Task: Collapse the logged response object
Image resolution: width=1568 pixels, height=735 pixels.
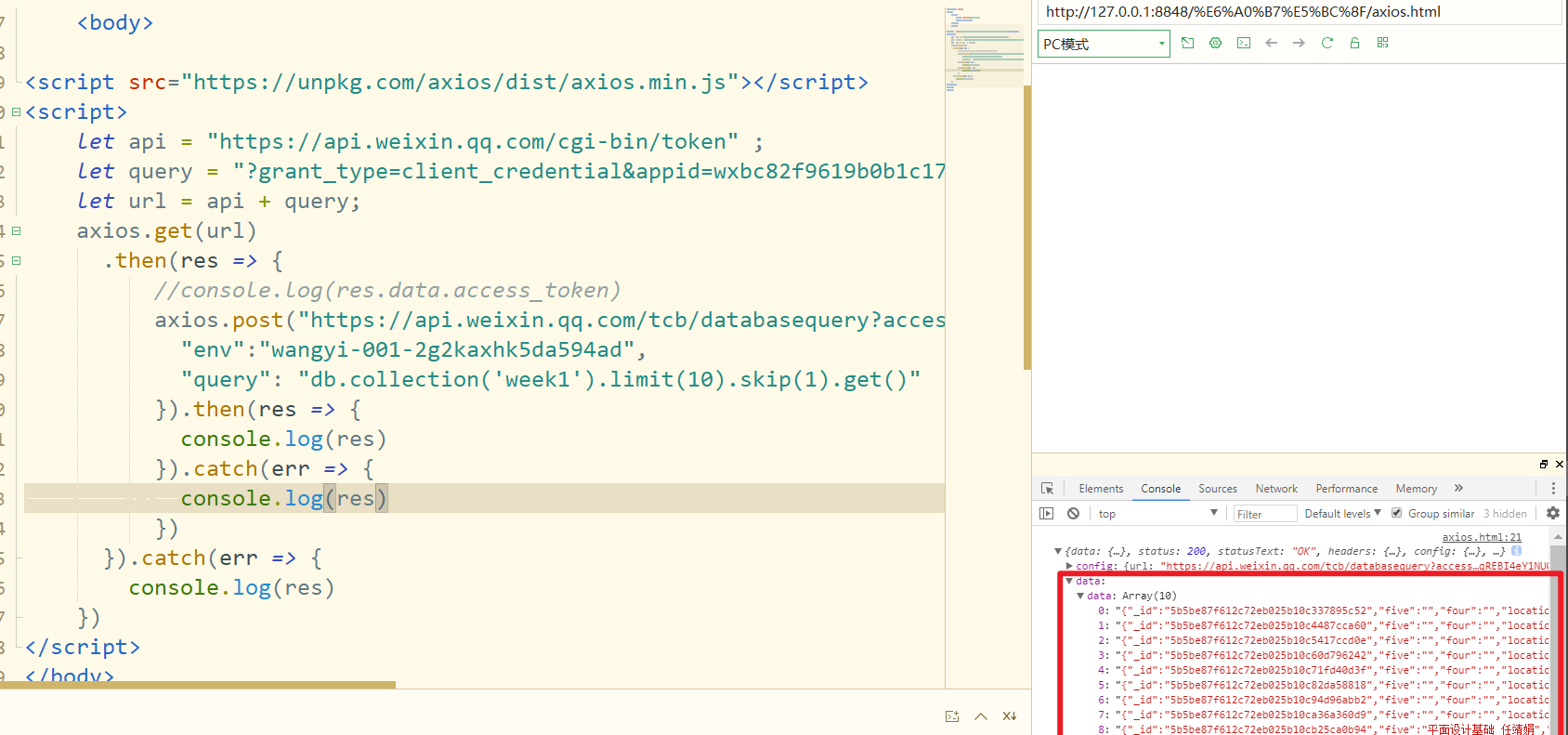Action: [x=1057, y=551]
